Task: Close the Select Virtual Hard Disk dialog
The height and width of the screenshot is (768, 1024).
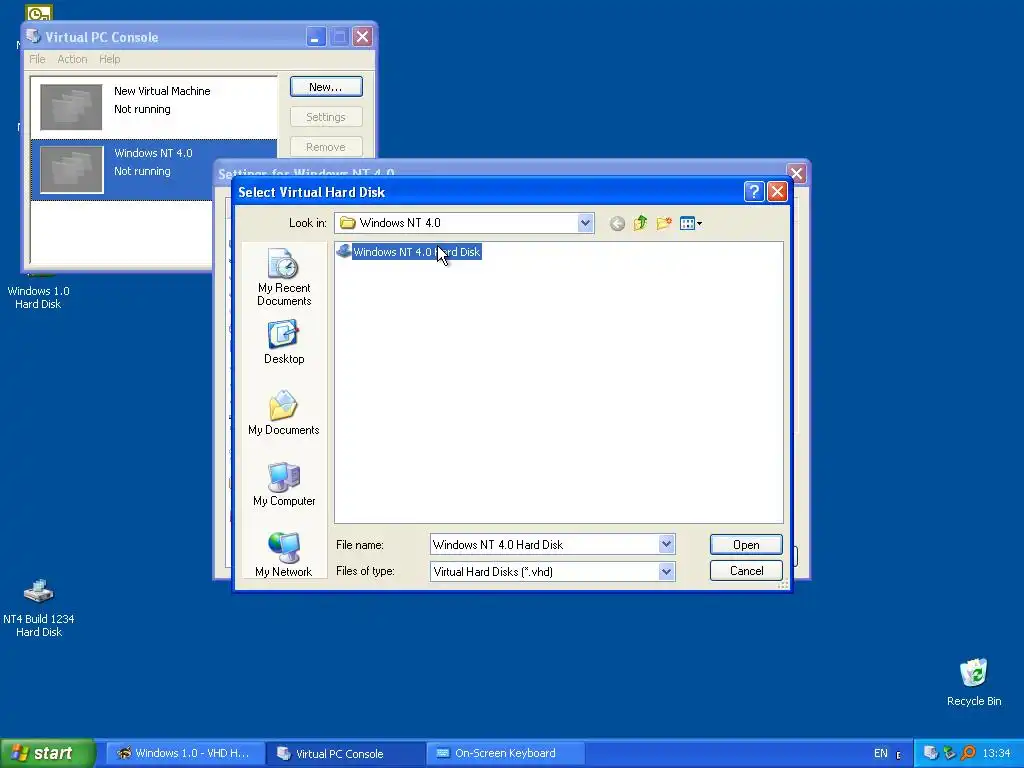Action: click(776, 191)
